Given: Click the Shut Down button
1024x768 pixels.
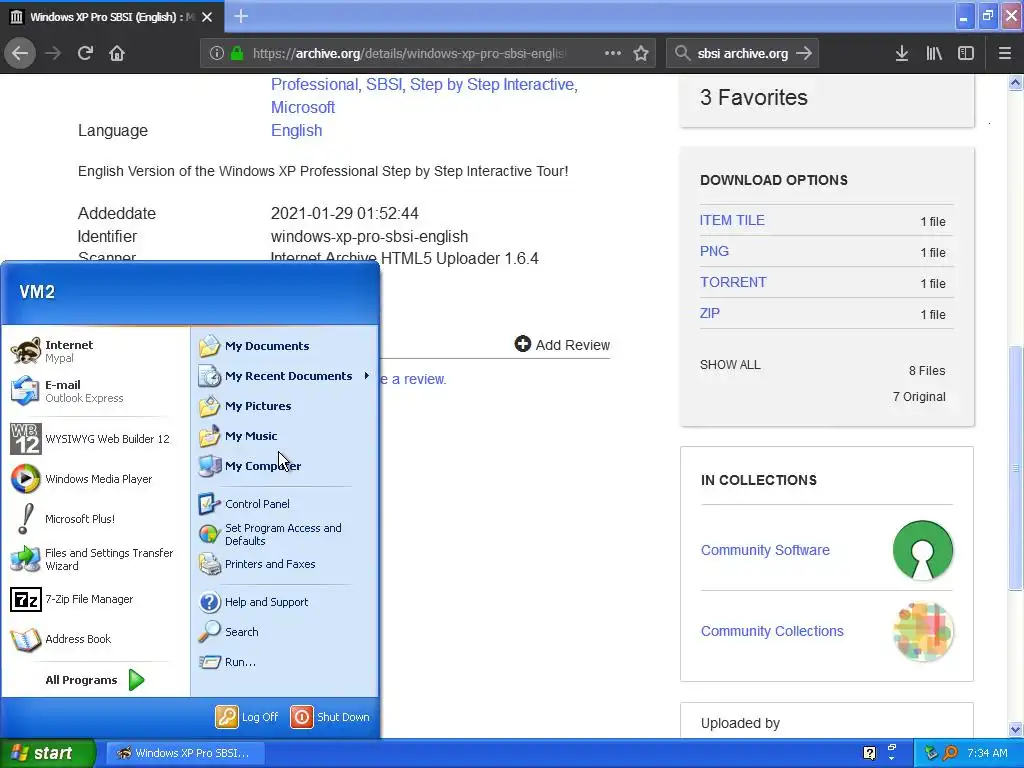Looking at the screenshot, I should pos(330,716).
